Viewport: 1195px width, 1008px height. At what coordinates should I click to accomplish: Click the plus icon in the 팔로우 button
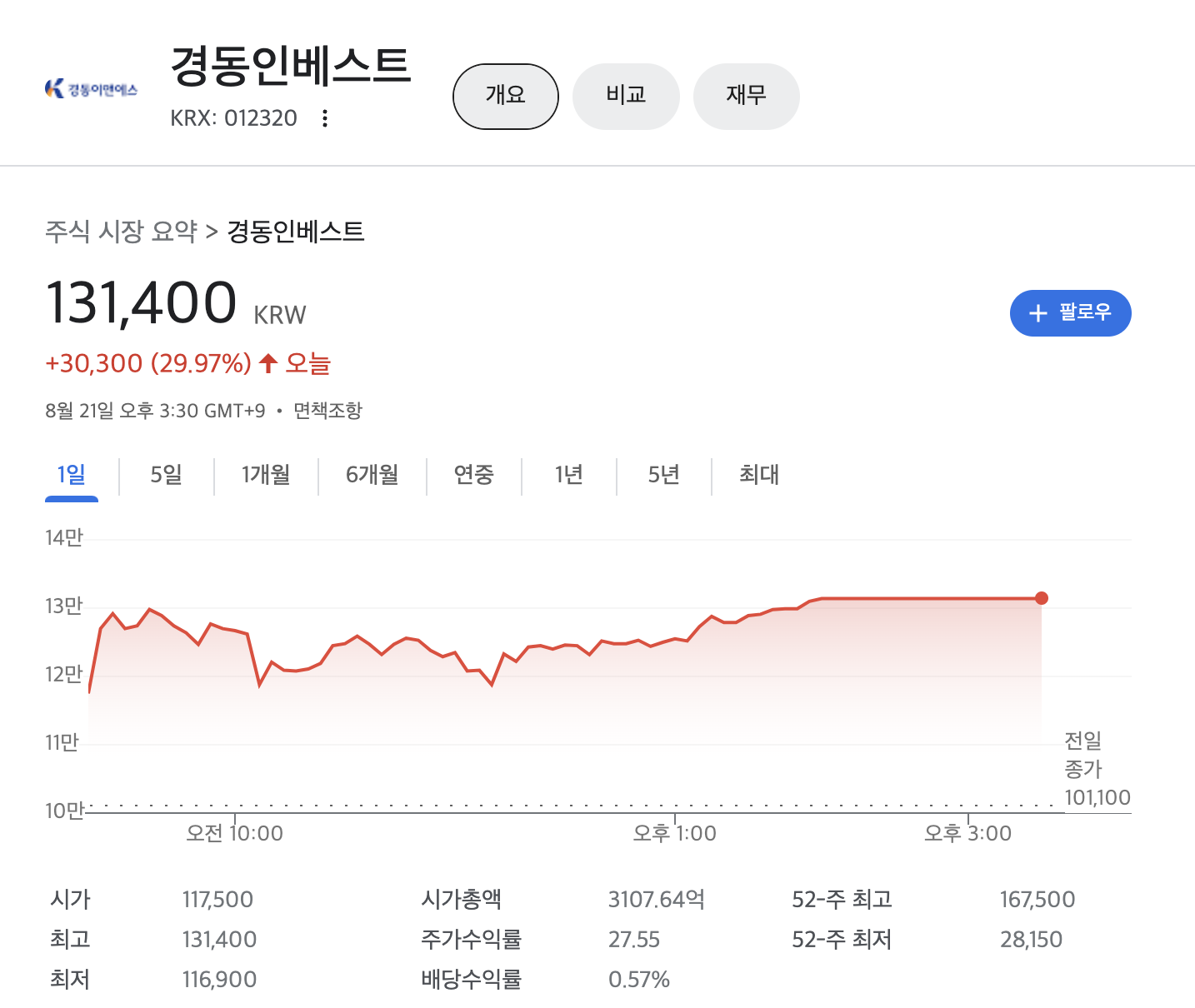(x=1037, y=313)
